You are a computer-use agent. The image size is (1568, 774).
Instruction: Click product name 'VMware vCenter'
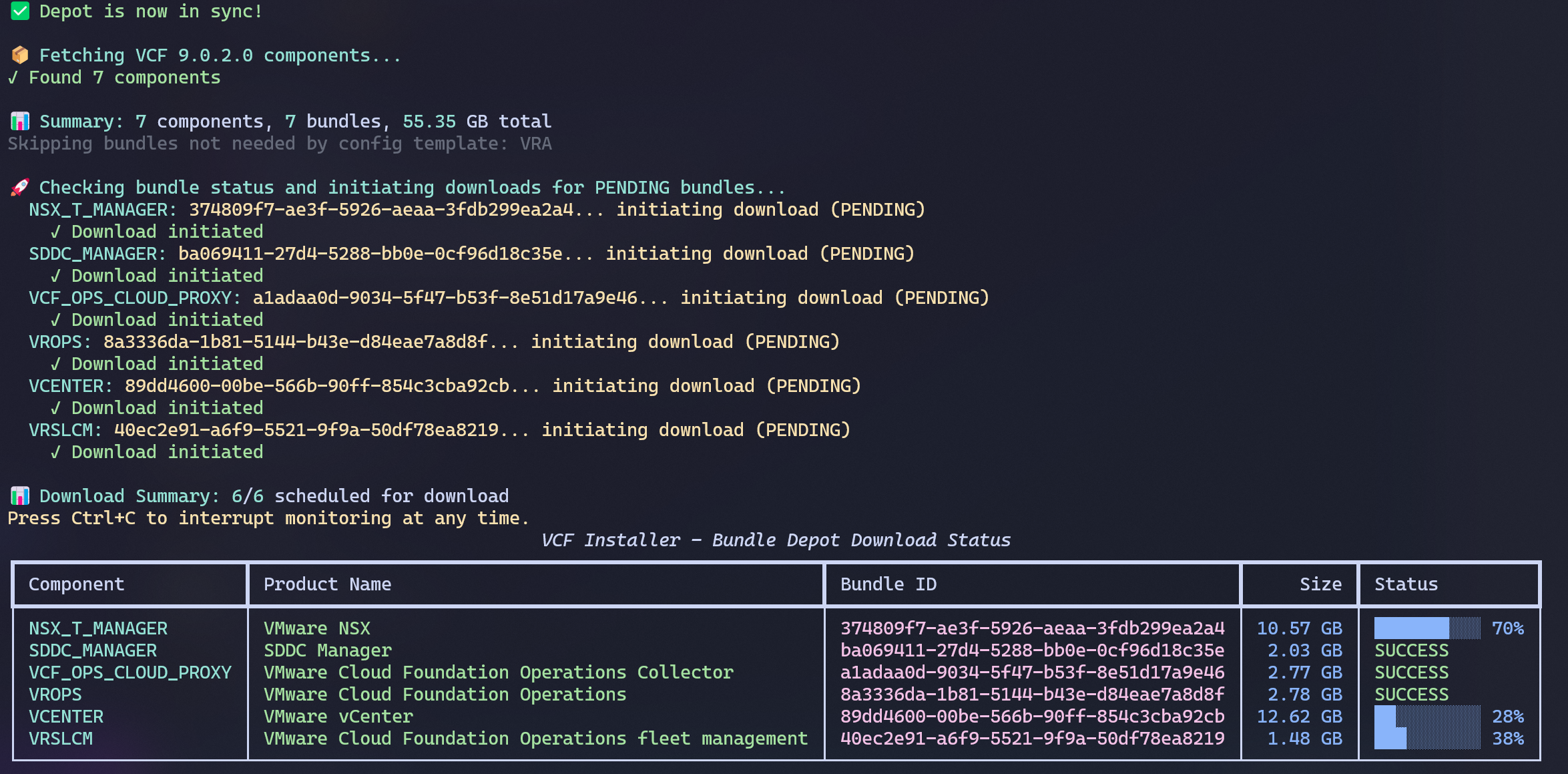[338, 717]
